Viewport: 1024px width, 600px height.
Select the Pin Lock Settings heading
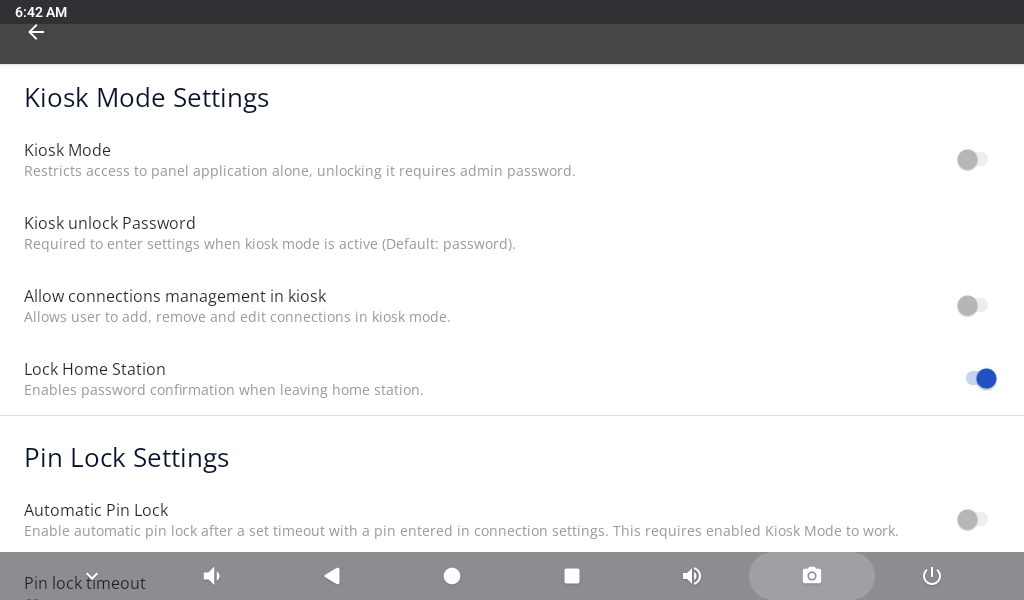click(126, 457)
